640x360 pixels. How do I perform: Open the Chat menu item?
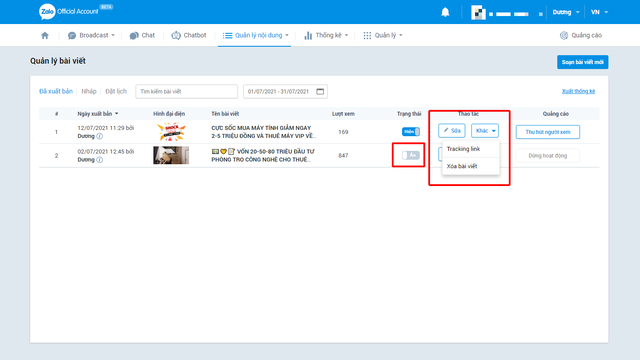(142, 36)
